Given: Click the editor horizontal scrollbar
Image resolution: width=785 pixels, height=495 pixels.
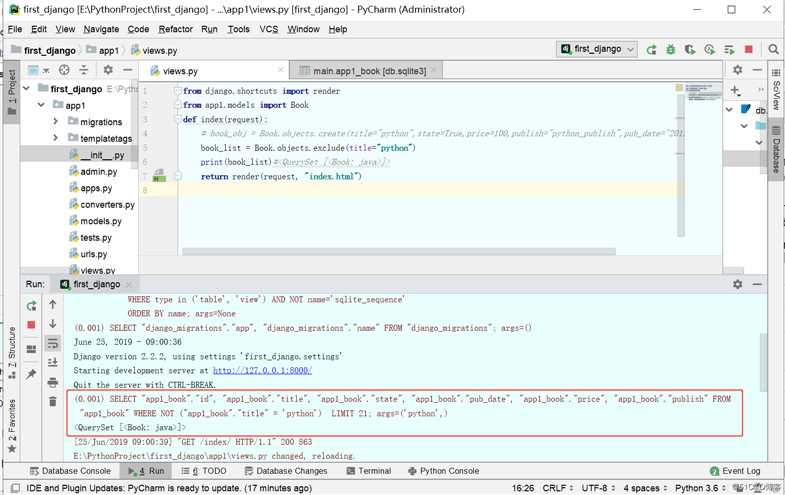Looking at the screenshot, I should tap(399, 252).
